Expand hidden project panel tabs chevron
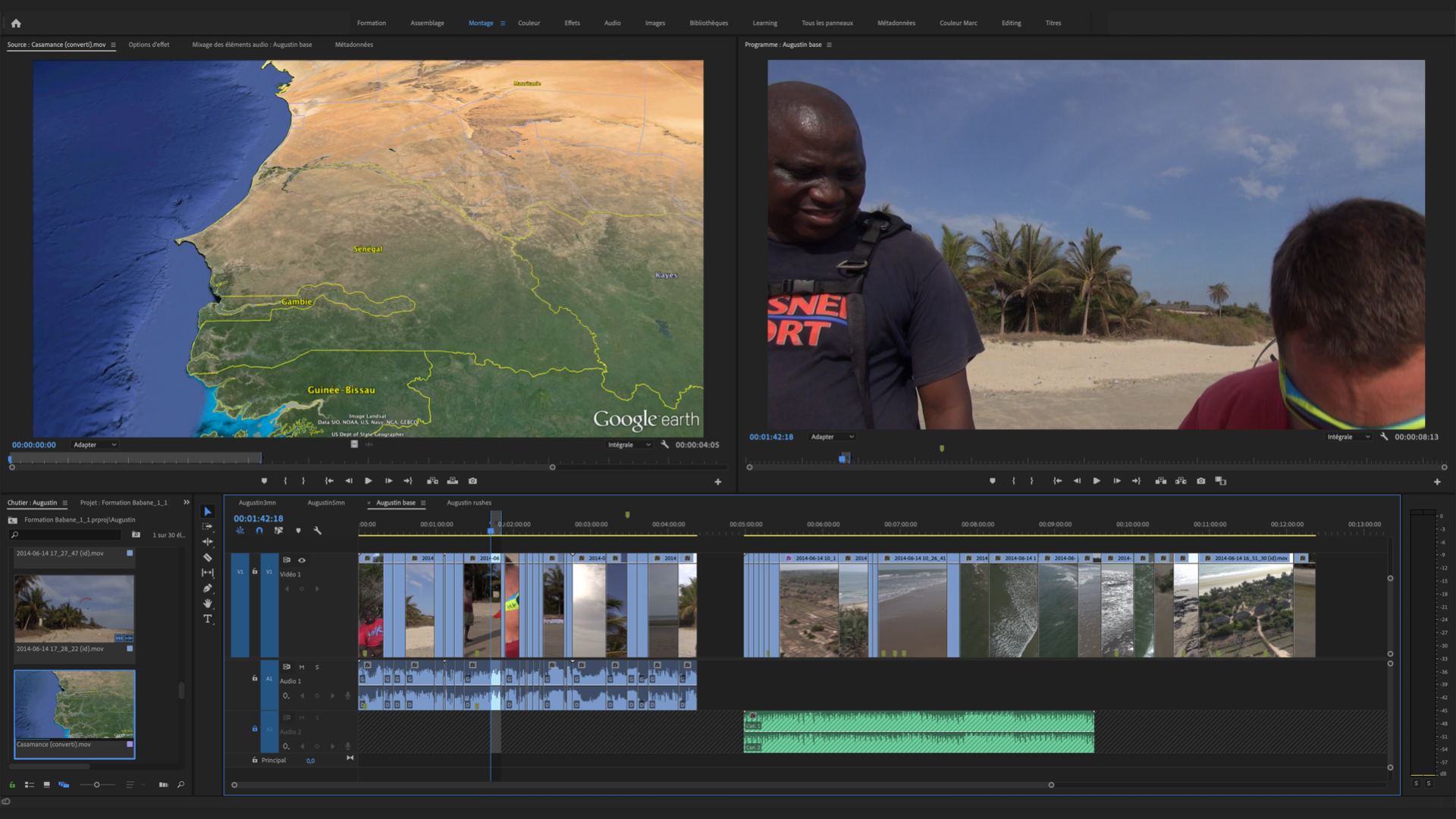Image resolution: width=1456 pixels, height=819 pixels. [x=187, y=502]
